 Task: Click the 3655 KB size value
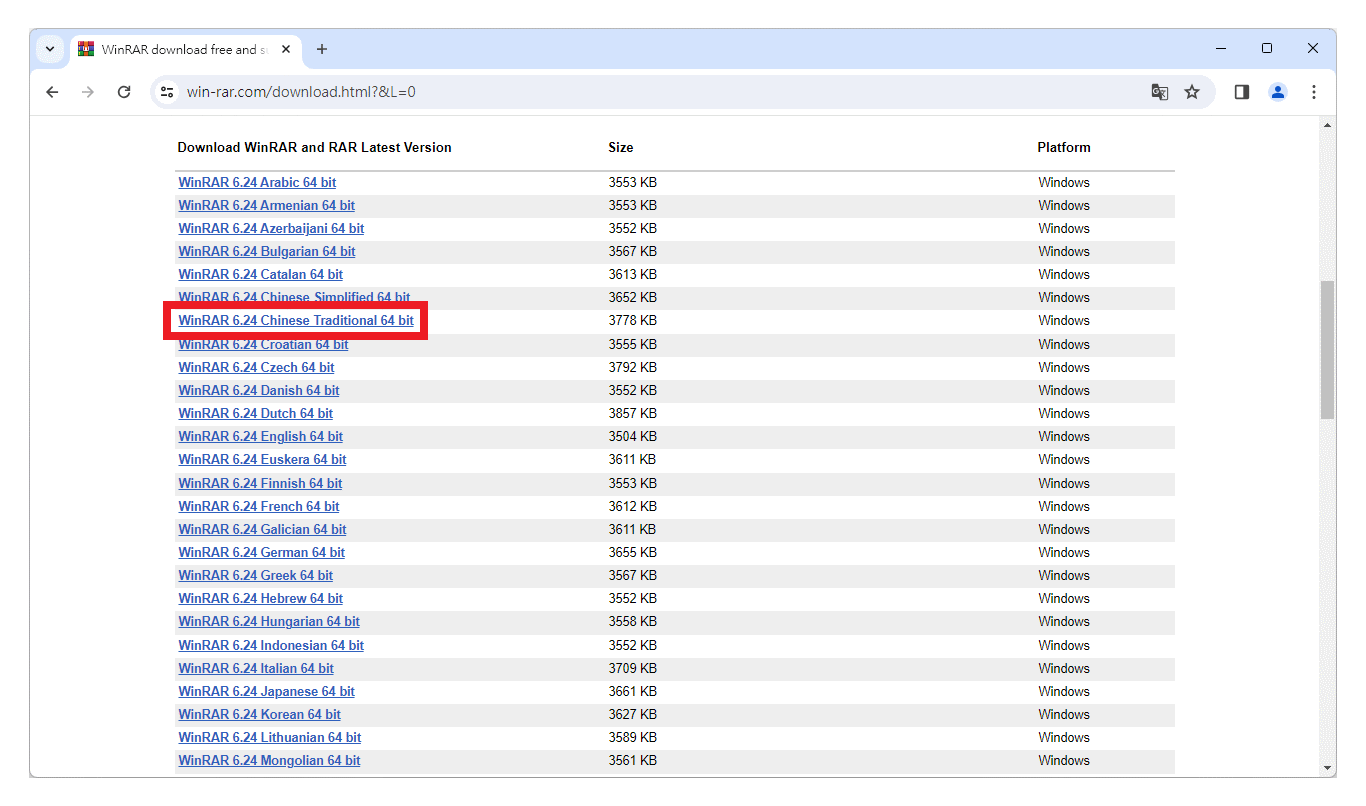tap(632, 552)
